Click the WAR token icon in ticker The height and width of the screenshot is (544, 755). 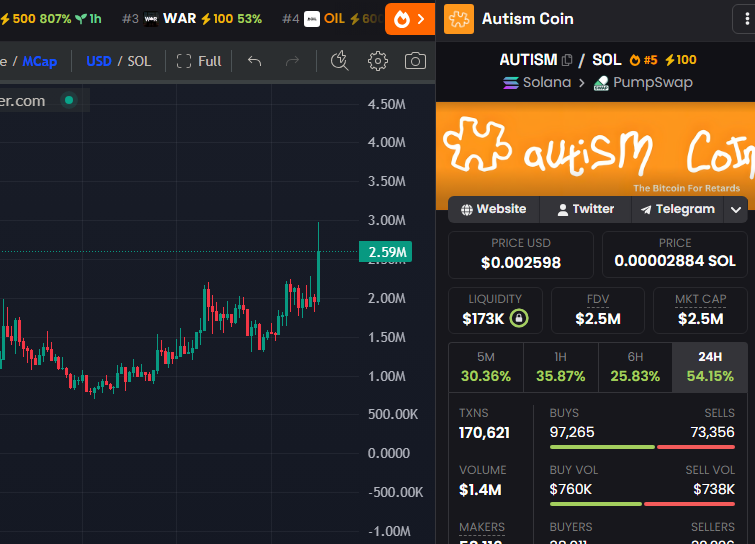151,19
